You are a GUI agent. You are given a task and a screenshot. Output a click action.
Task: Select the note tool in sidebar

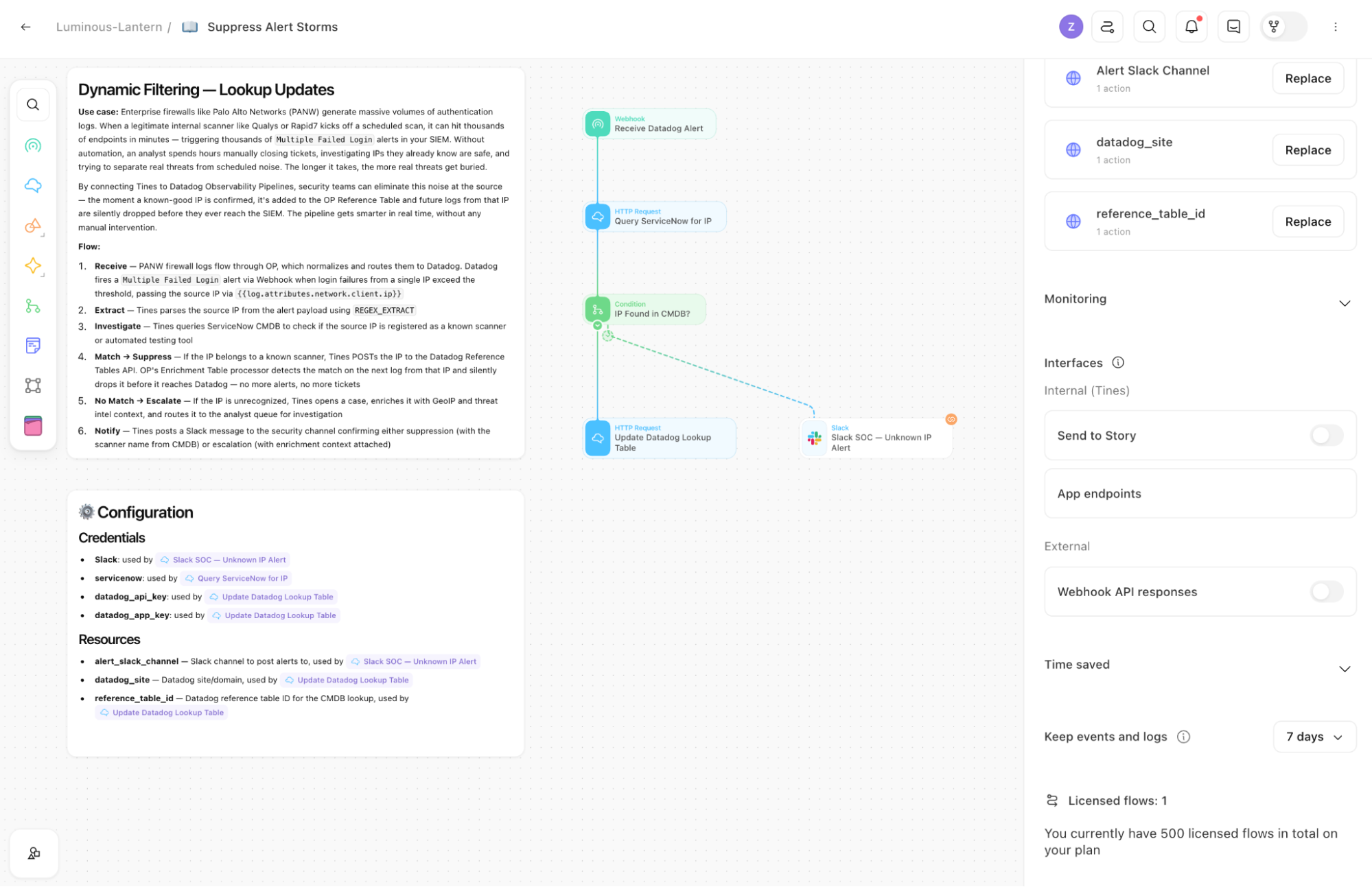pyautogui.click(x=33, y=346)
